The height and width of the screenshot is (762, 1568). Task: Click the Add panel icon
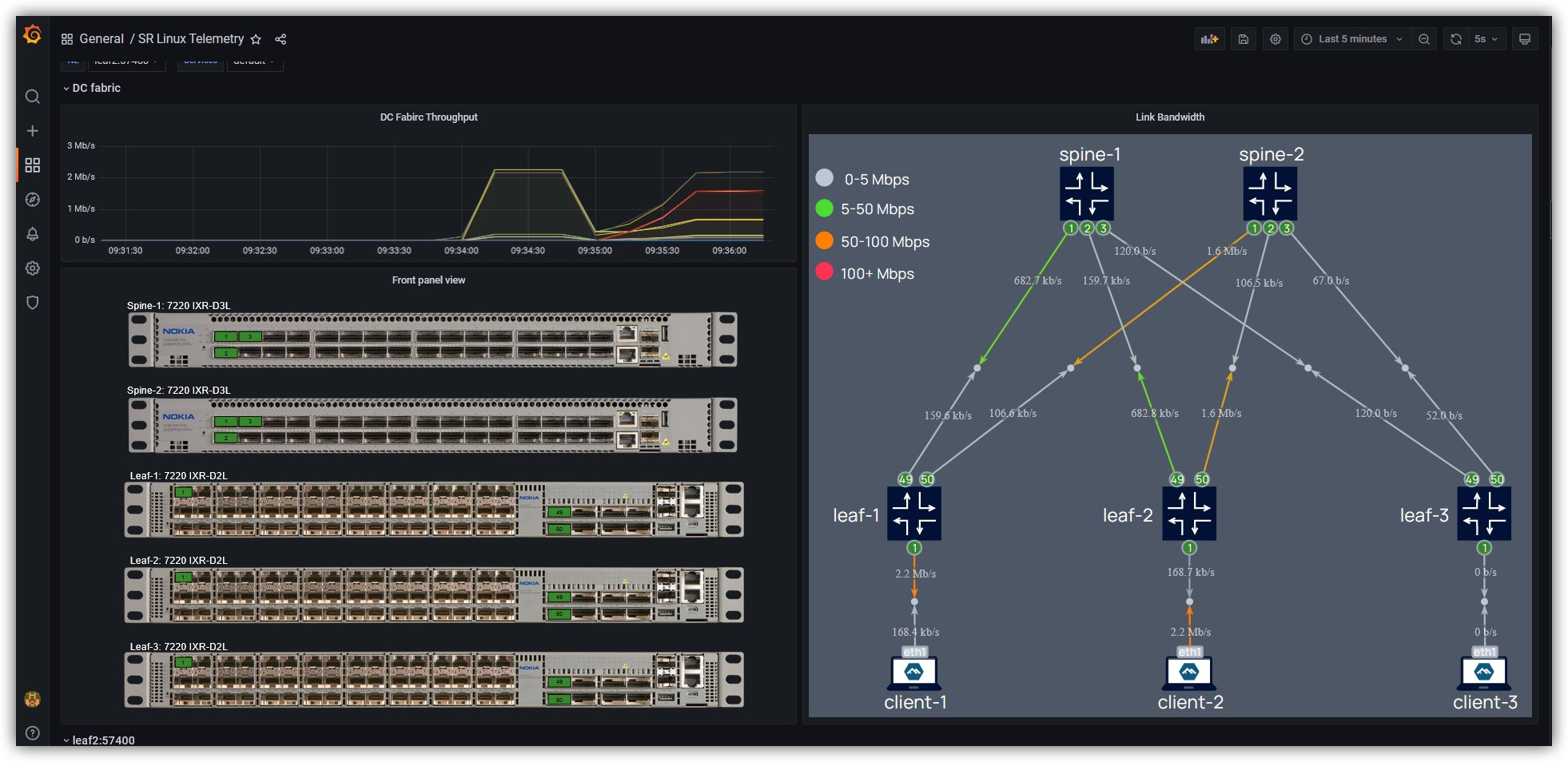click(x=1210, y=39)
